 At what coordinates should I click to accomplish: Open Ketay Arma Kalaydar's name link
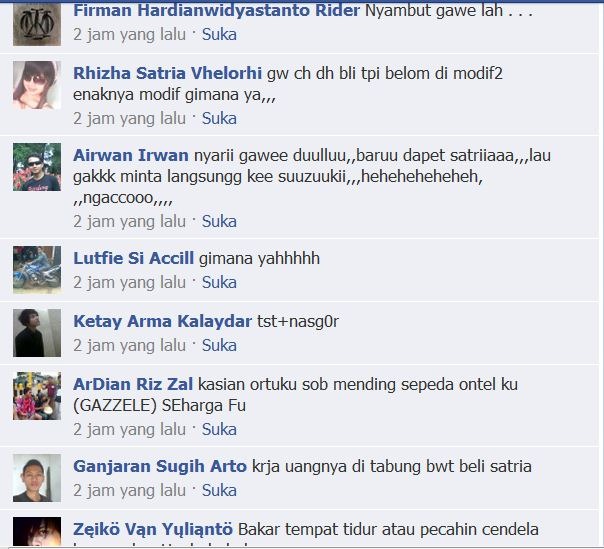click(x=162, y=321)
